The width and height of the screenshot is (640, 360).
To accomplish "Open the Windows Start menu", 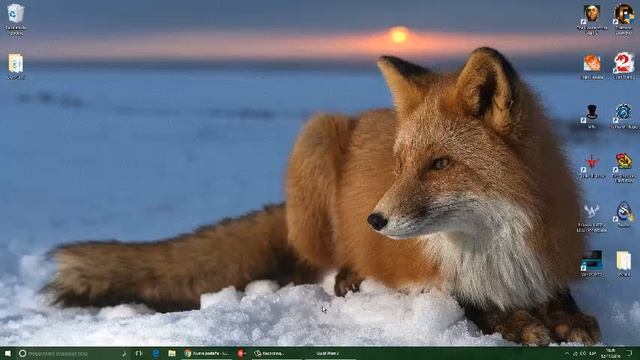I will [x=8, y=353].
